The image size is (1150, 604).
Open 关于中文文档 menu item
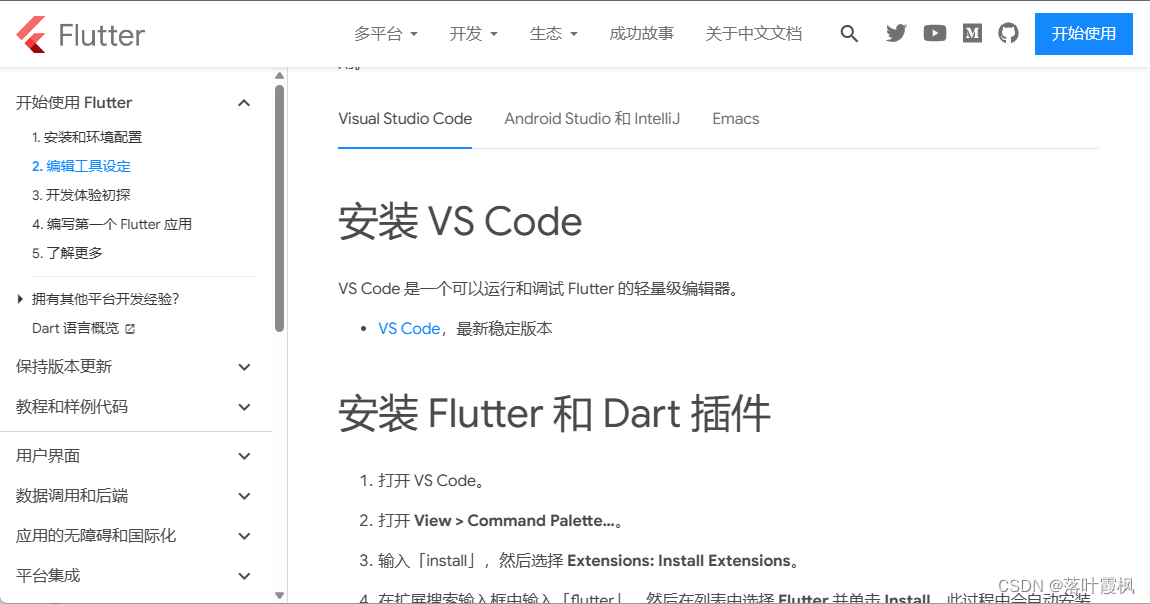[x=753, y=34]
